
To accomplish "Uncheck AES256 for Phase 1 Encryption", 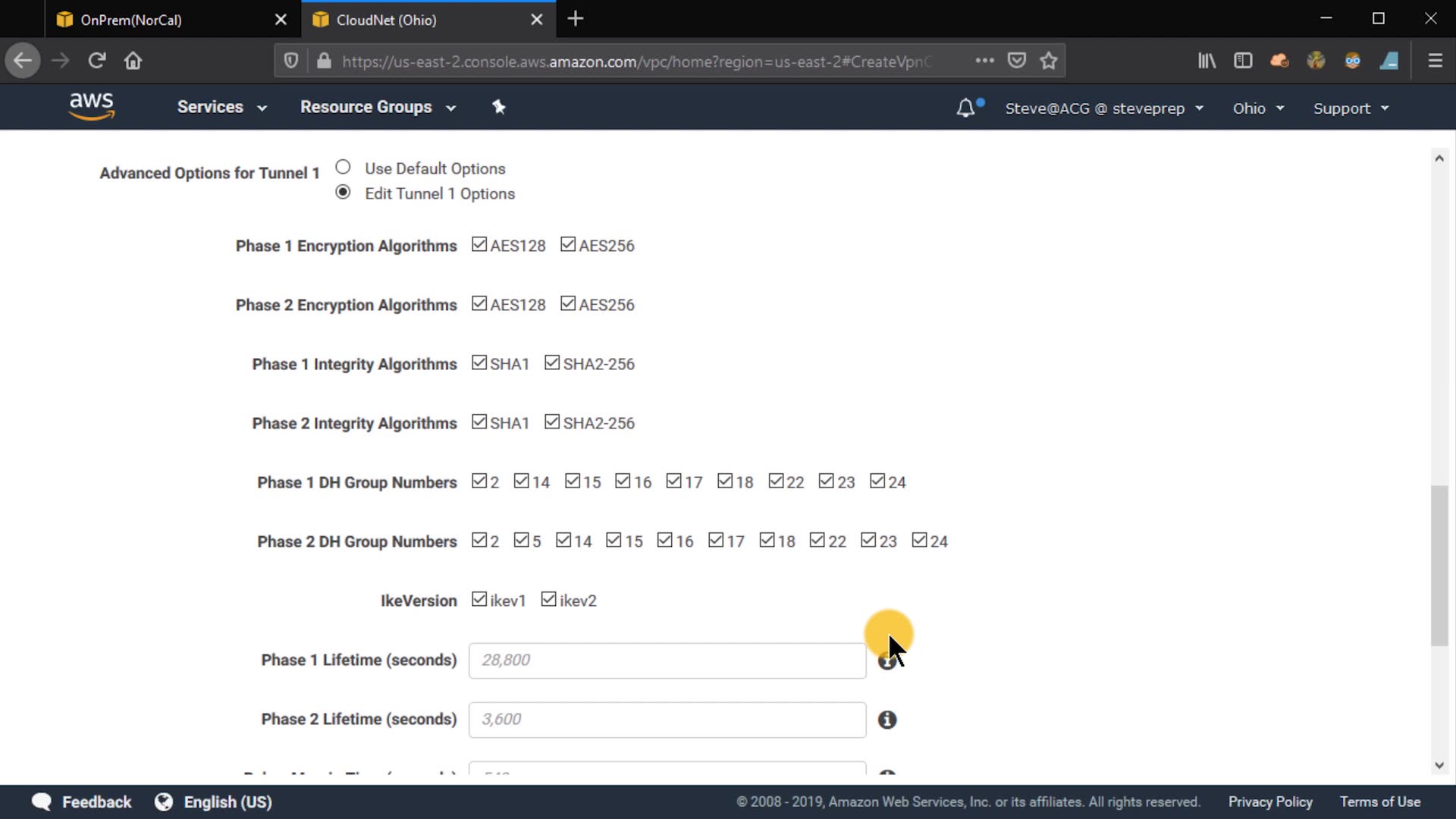I will pyautogui.click(x=568, y=244).
